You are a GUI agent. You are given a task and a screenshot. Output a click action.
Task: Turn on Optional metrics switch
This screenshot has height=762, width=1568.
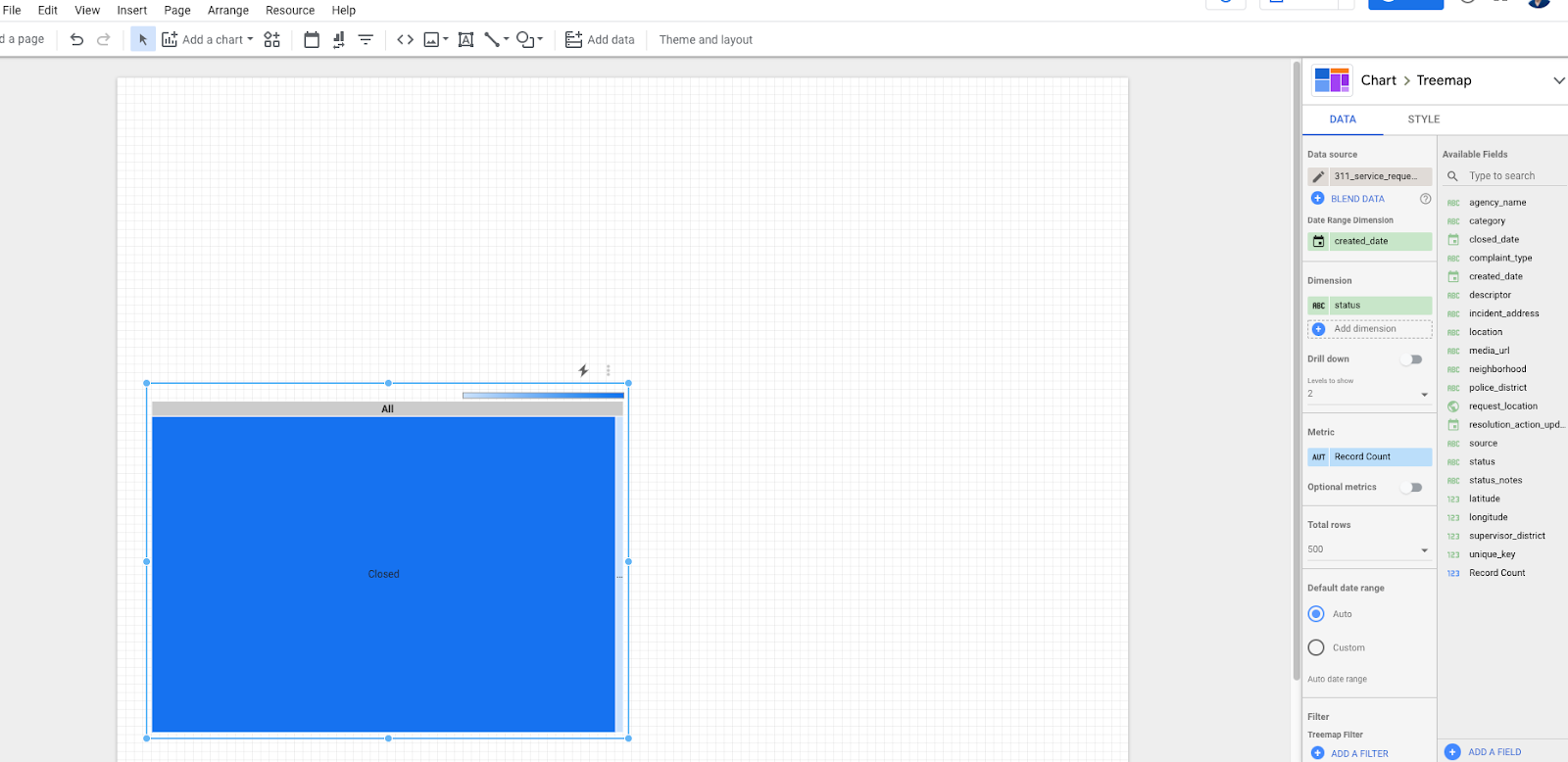pyautogui.click(x=1411, y=488)
